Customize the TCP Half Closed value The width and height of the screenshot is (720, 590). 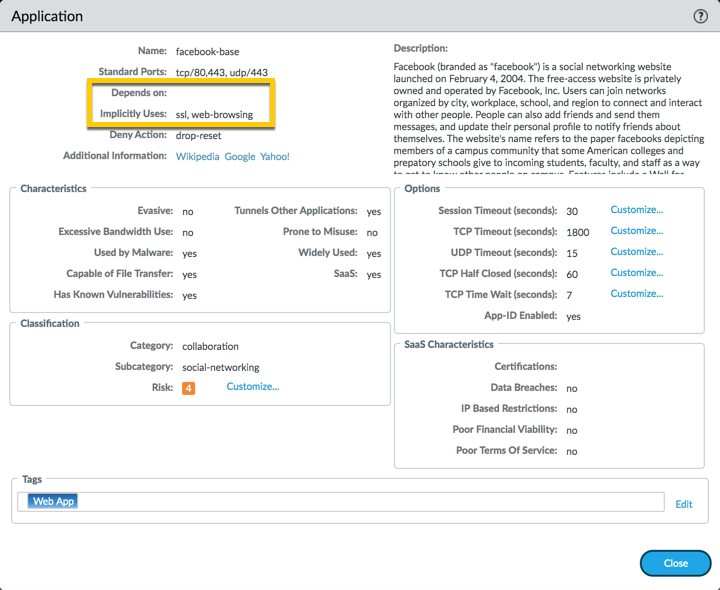[636, 273]
